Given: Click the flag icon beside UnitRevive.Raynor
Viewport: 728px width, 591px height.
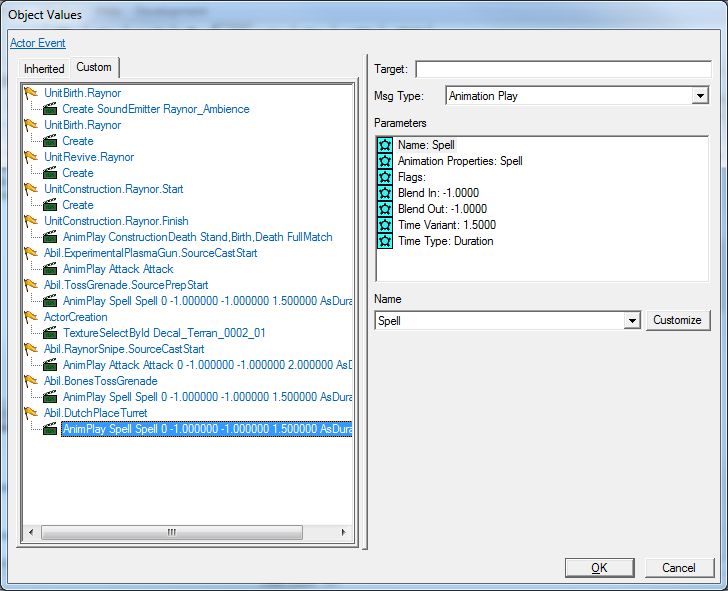Looking at the screenshot, I should (x=31, y=156).
